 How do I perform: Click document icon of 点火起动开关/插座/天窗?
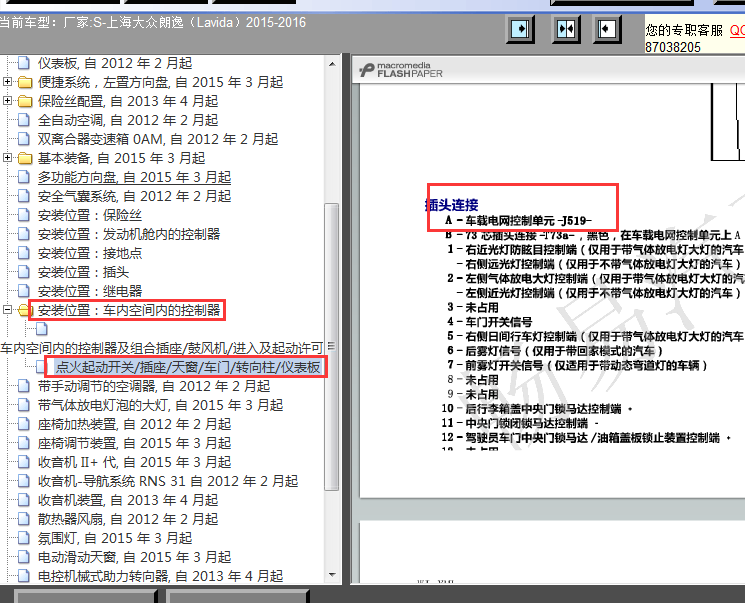click(x=42, y=367)
